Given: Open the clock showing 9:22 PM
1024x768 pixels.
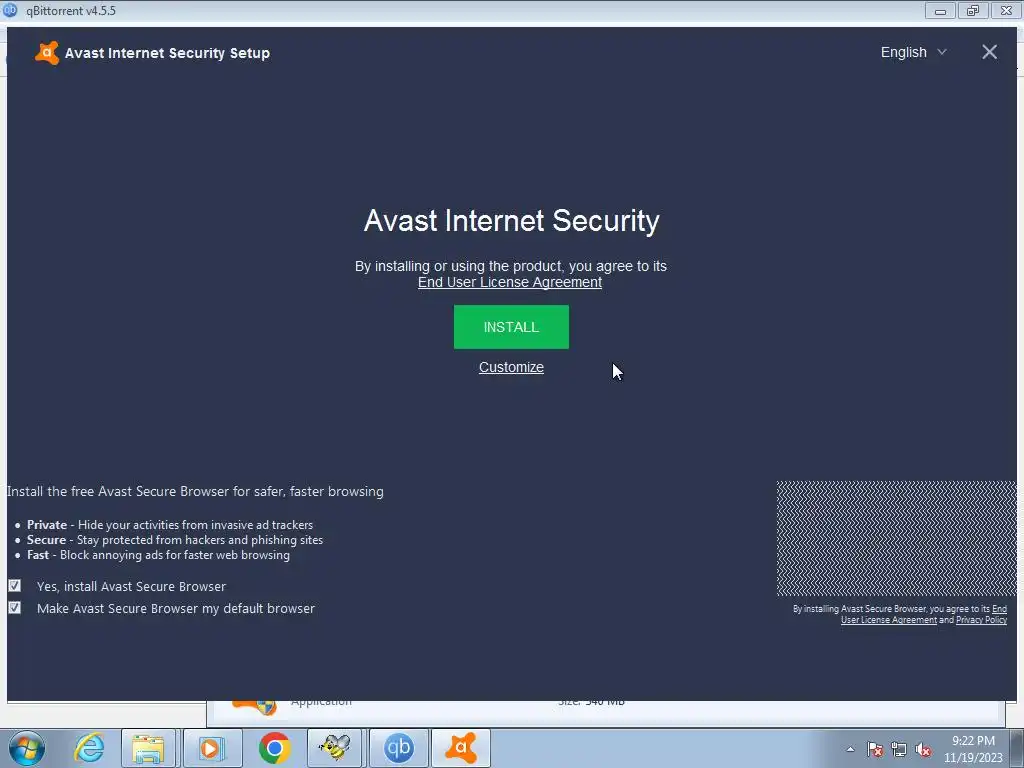Looking at the screenshot, I should click(973, 749).
